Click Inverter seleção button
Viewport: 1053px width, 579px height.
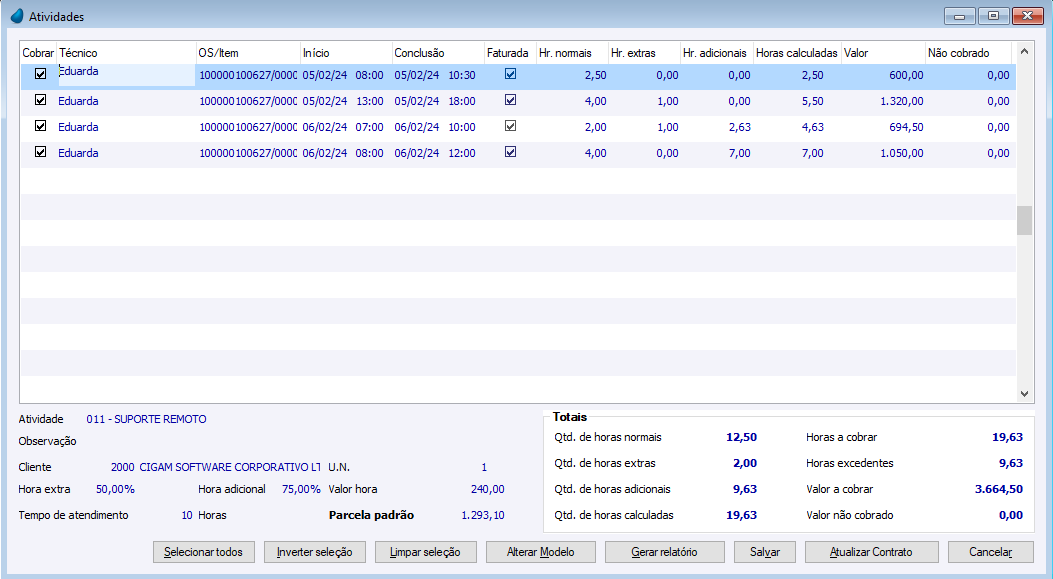(314, 552)
